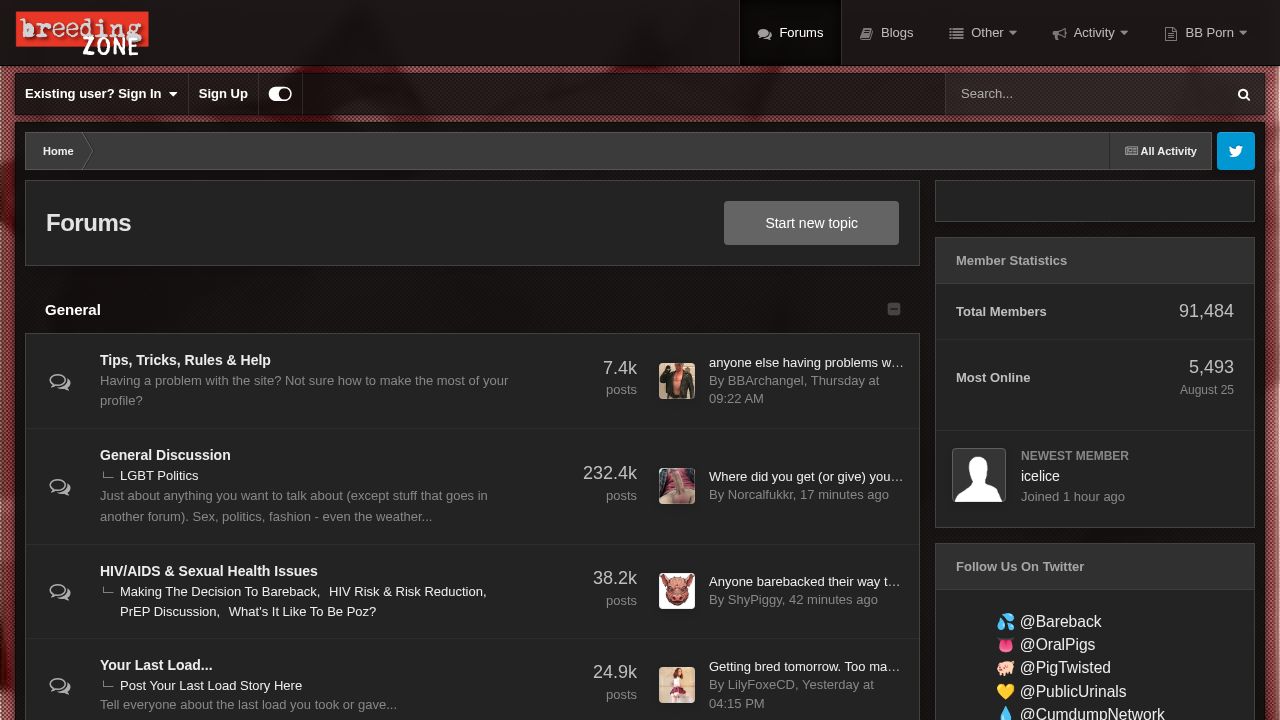The image size is (1280, 720).
Task: Open the Other dropdown menu
Action: coord(983,33)
